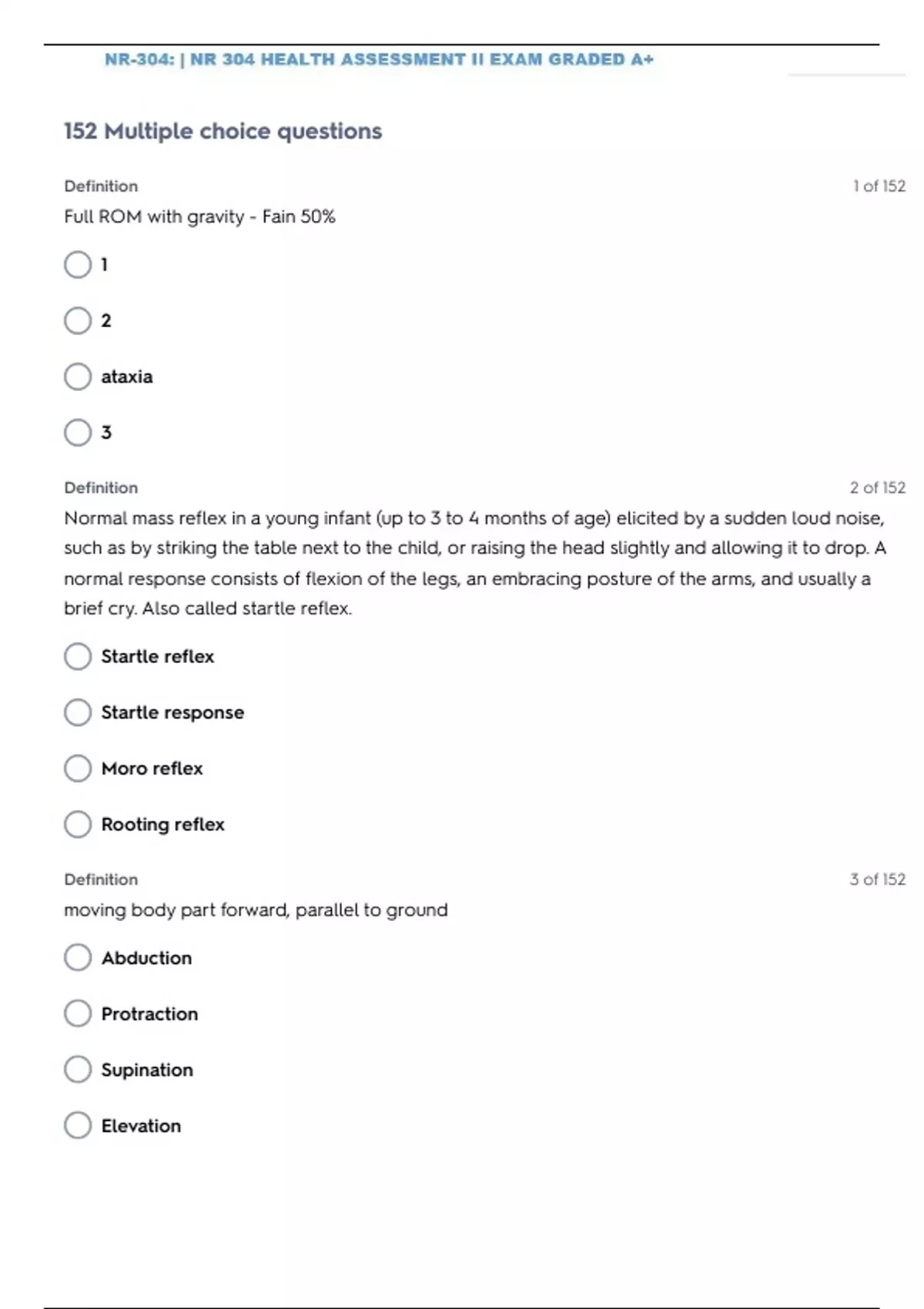Pick 'Elevation' as the answer

pyautogui.click(x=78, y=1126)
